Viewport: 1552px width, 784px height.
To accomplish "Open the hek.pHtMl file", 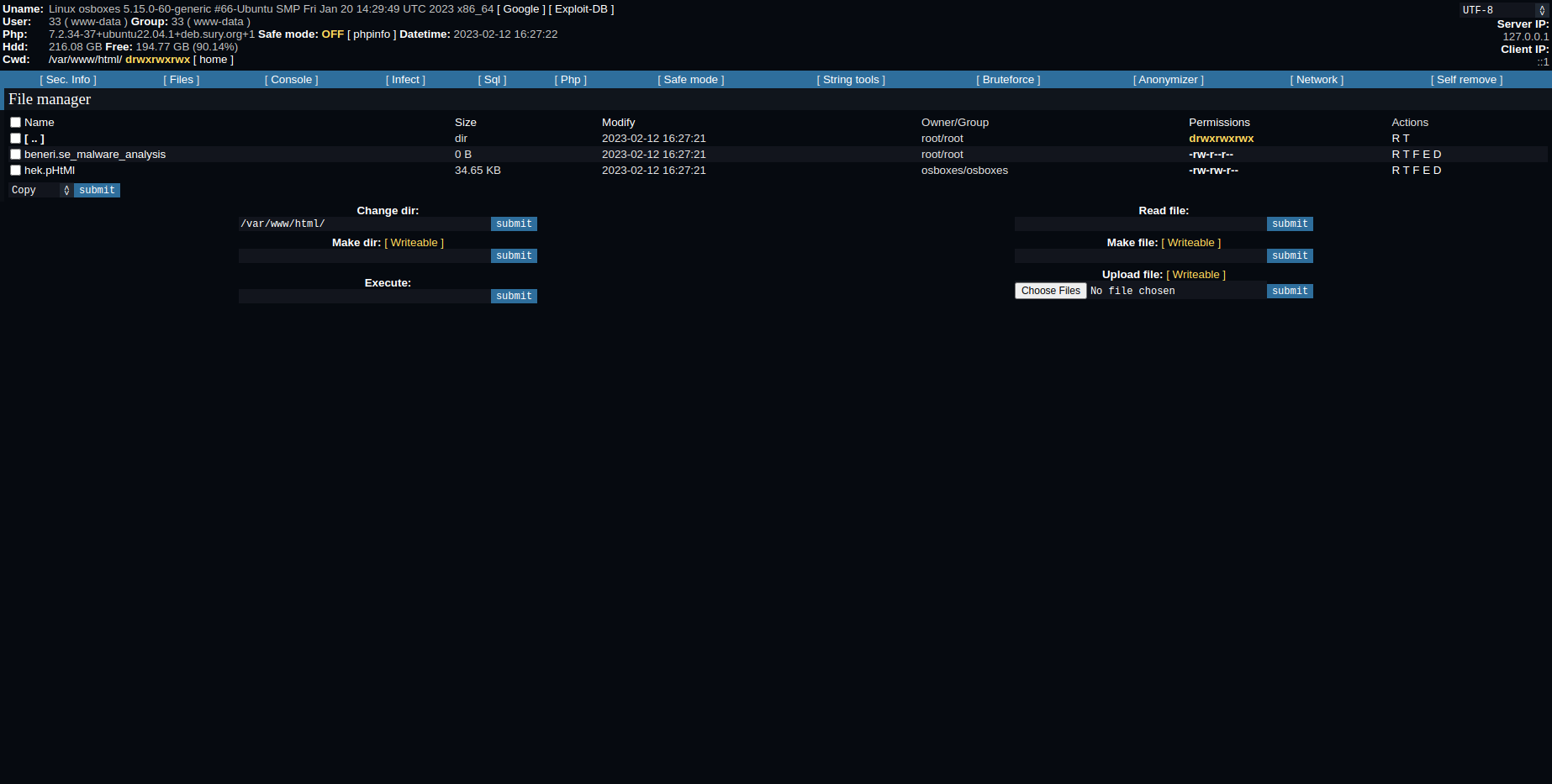I will (x=50, y=171).
